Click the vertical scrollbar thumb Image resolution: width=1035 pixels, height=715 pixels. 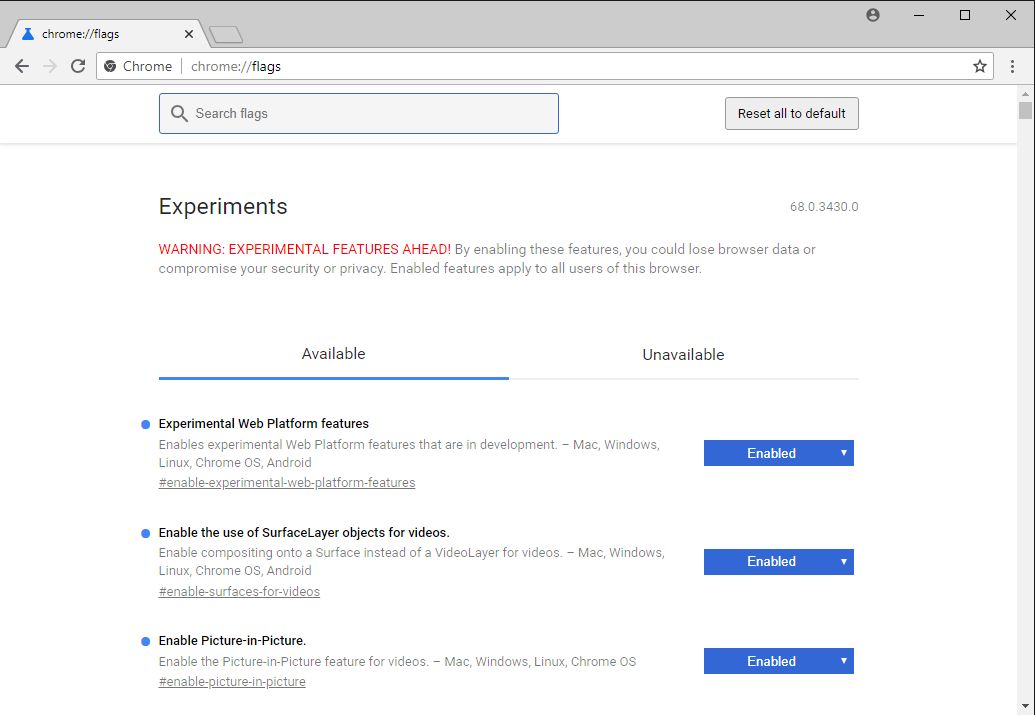1025,110
